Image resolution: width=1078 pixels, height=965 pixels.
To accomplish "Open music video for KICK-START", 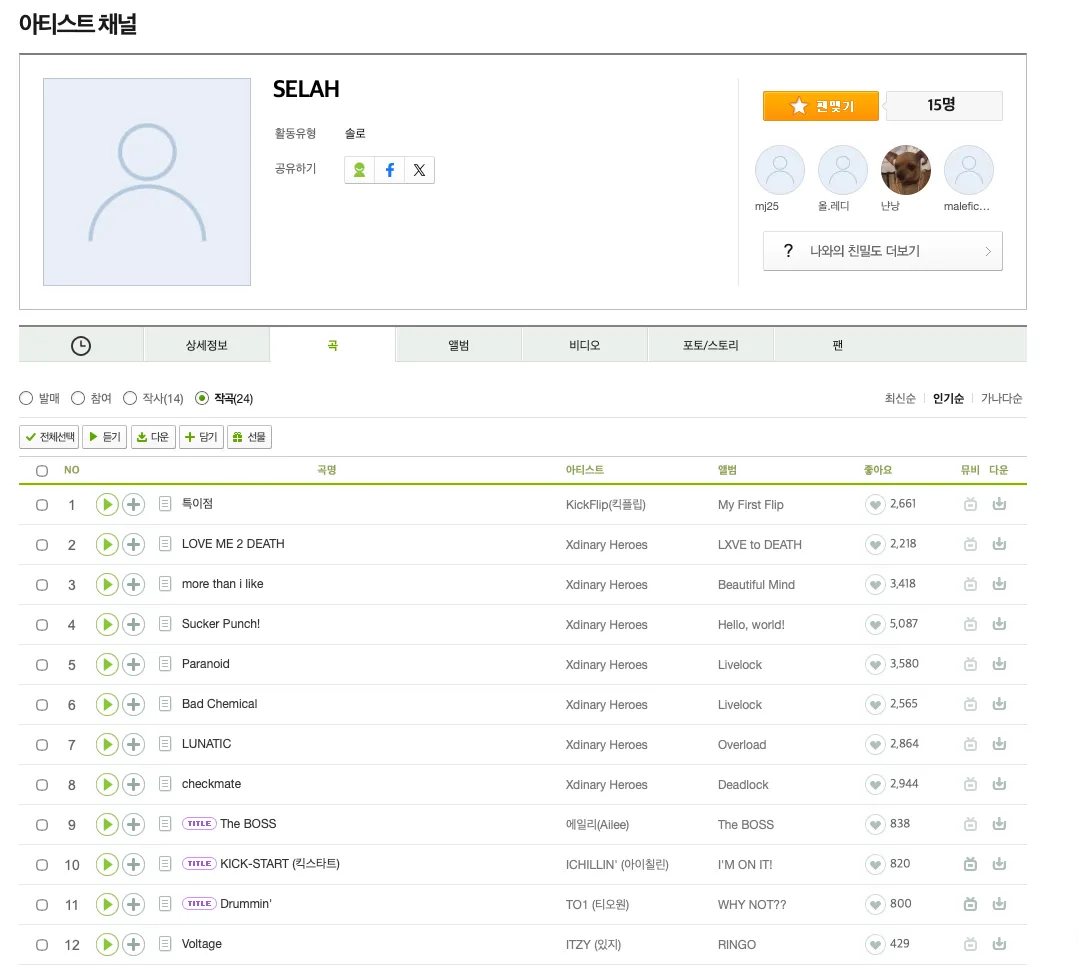I will click(x=970, y=864).
